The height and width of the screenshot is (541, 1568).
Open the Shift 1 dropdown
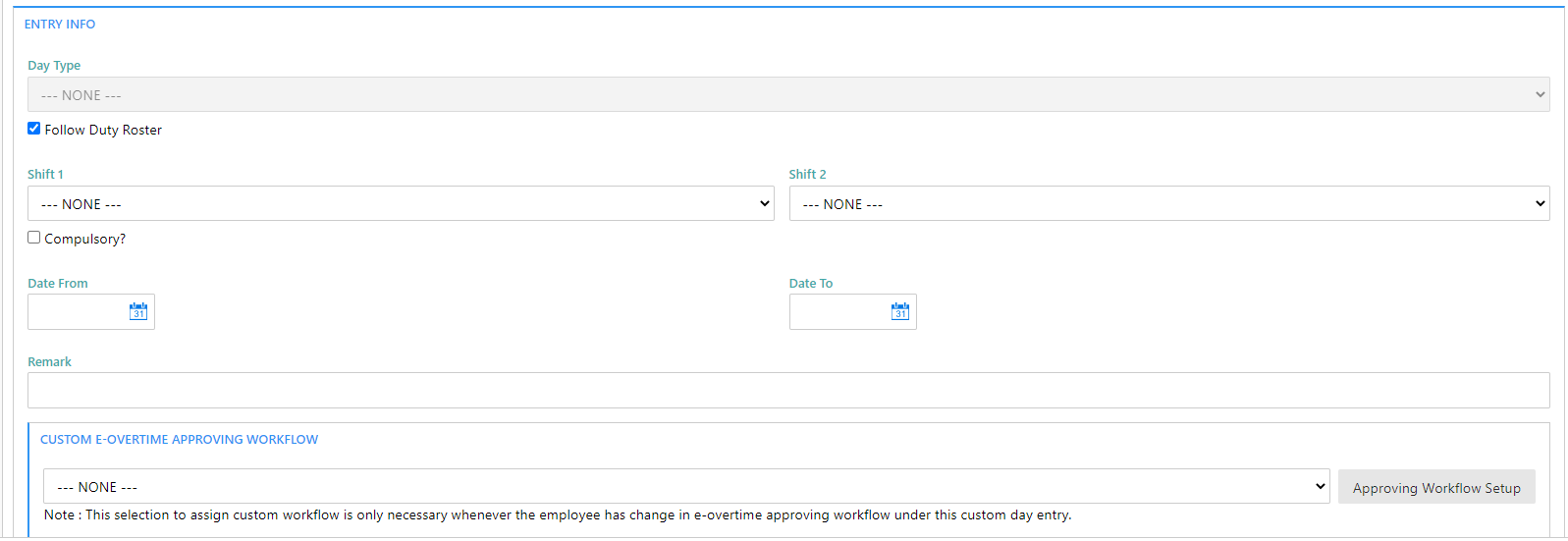point(401,203)
